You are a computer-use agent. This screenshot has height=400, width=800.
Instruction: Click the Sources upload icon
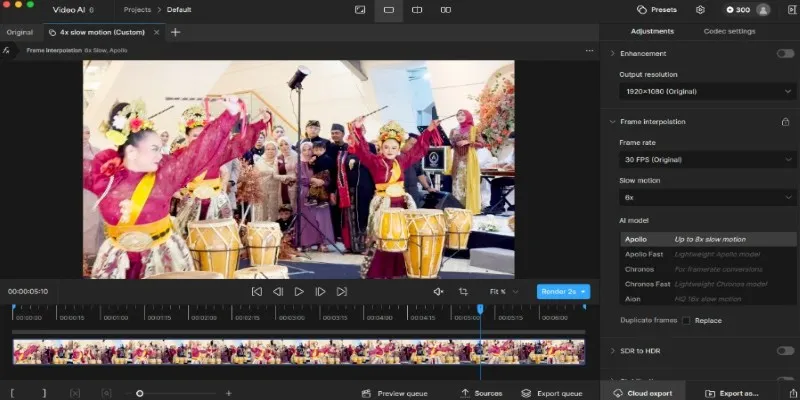(x=465, y=393)
